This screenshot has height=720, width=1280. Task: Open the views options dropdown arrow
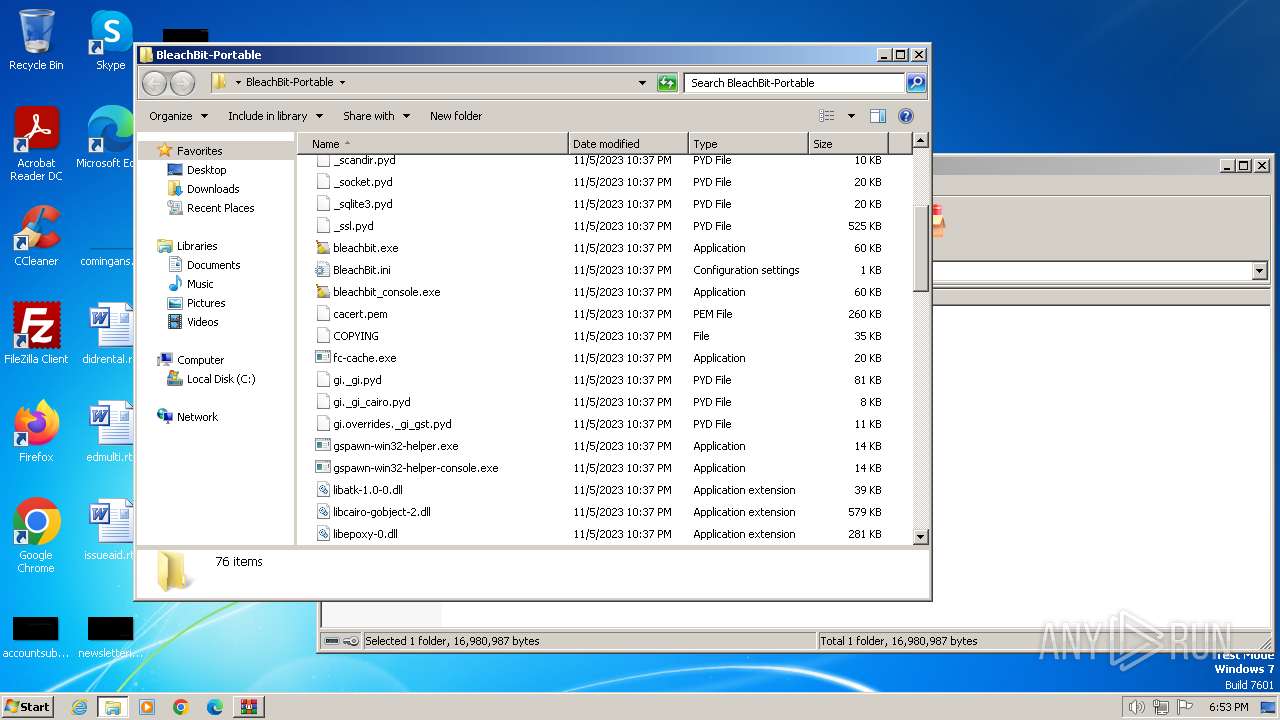(x=851, y=116)
